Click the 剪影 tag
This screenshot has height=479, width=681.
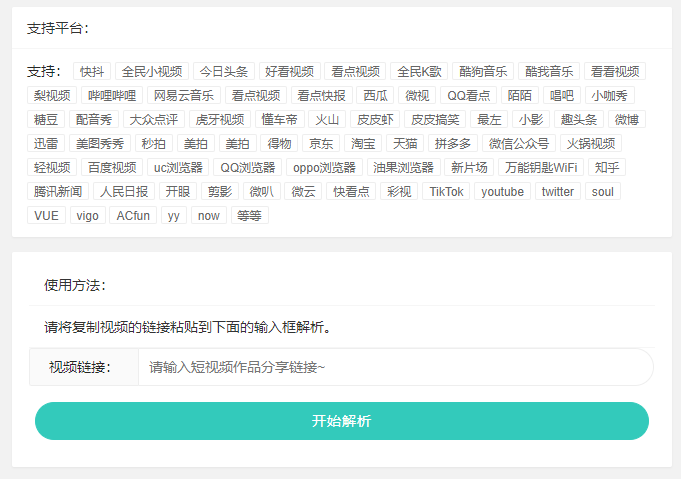pyautogui.click(x=220, y=192)
